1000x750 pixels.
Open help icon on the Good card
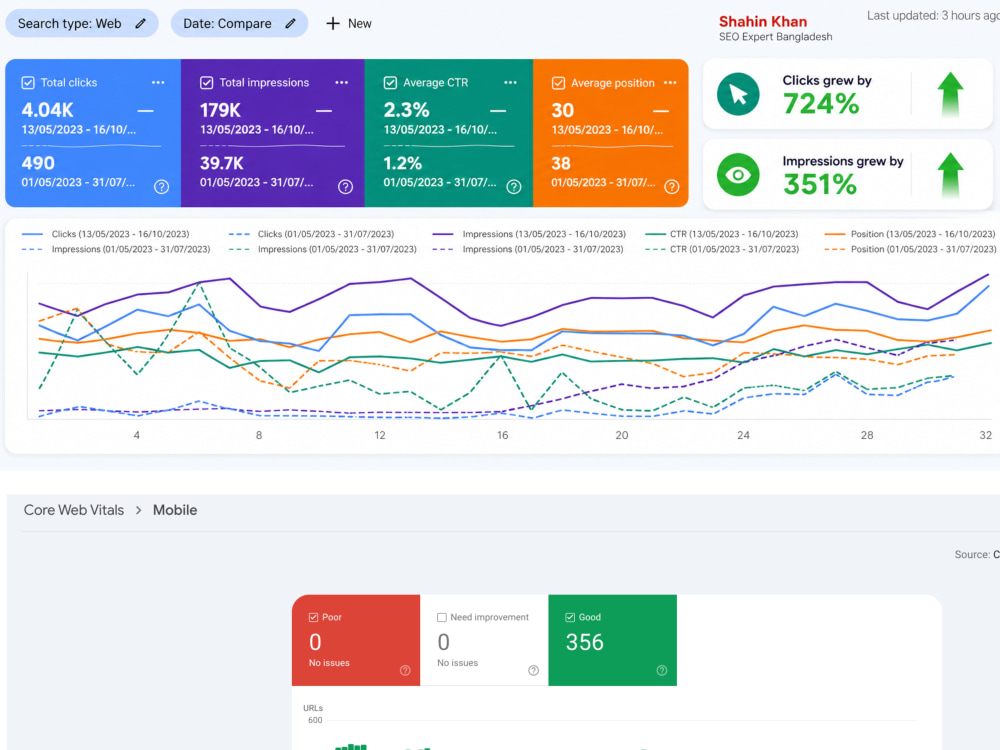pos(662,670)
